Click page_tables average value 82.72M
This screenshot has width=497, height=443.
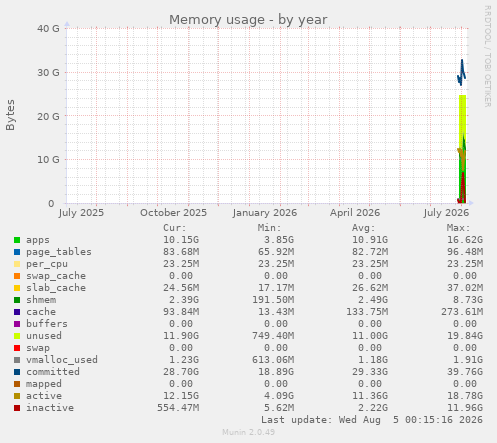click(x=370, y=252)
